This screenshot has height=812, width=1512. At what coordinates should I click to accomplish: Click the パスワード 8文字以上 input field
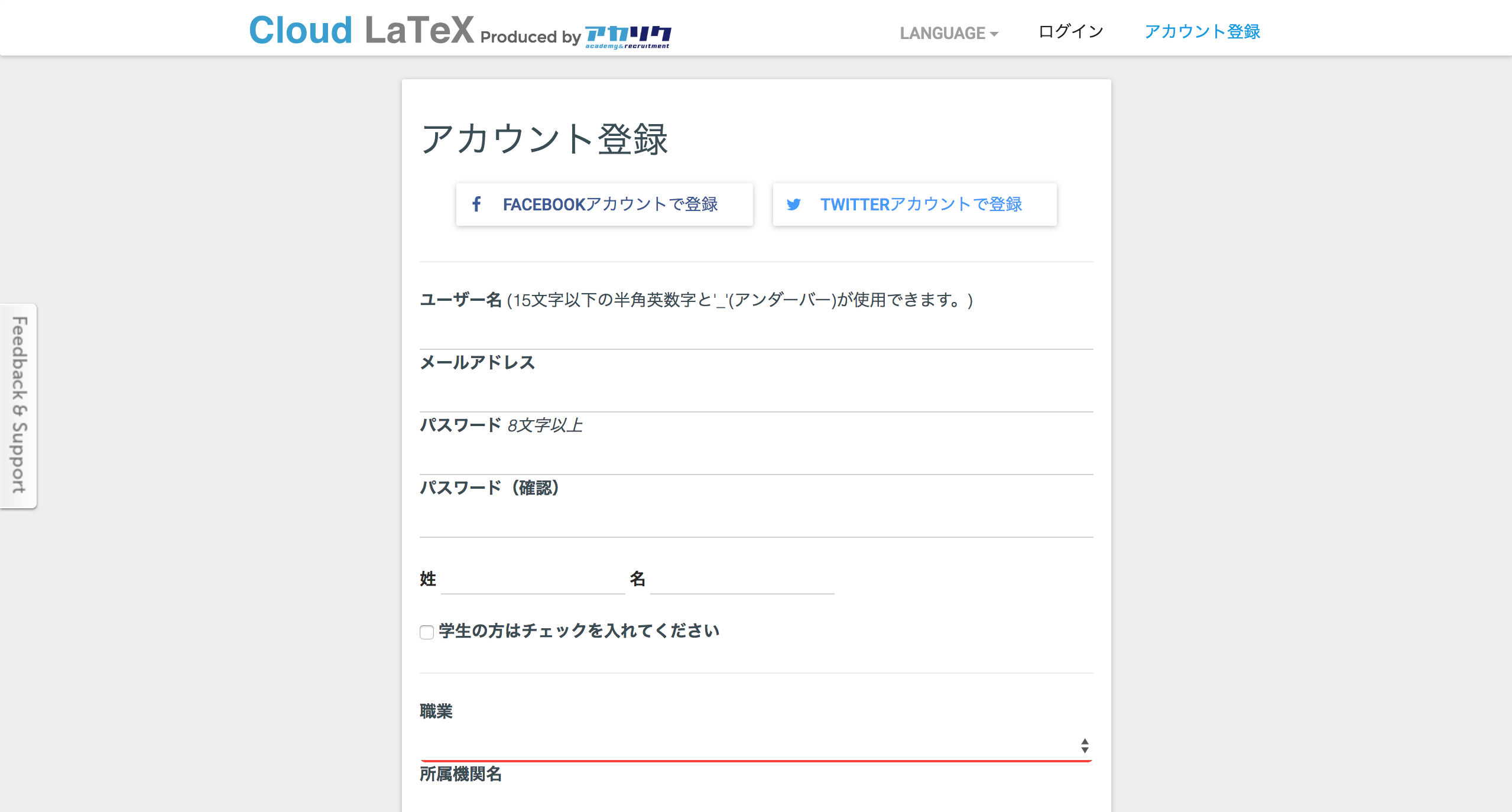(x=756, y=457)
